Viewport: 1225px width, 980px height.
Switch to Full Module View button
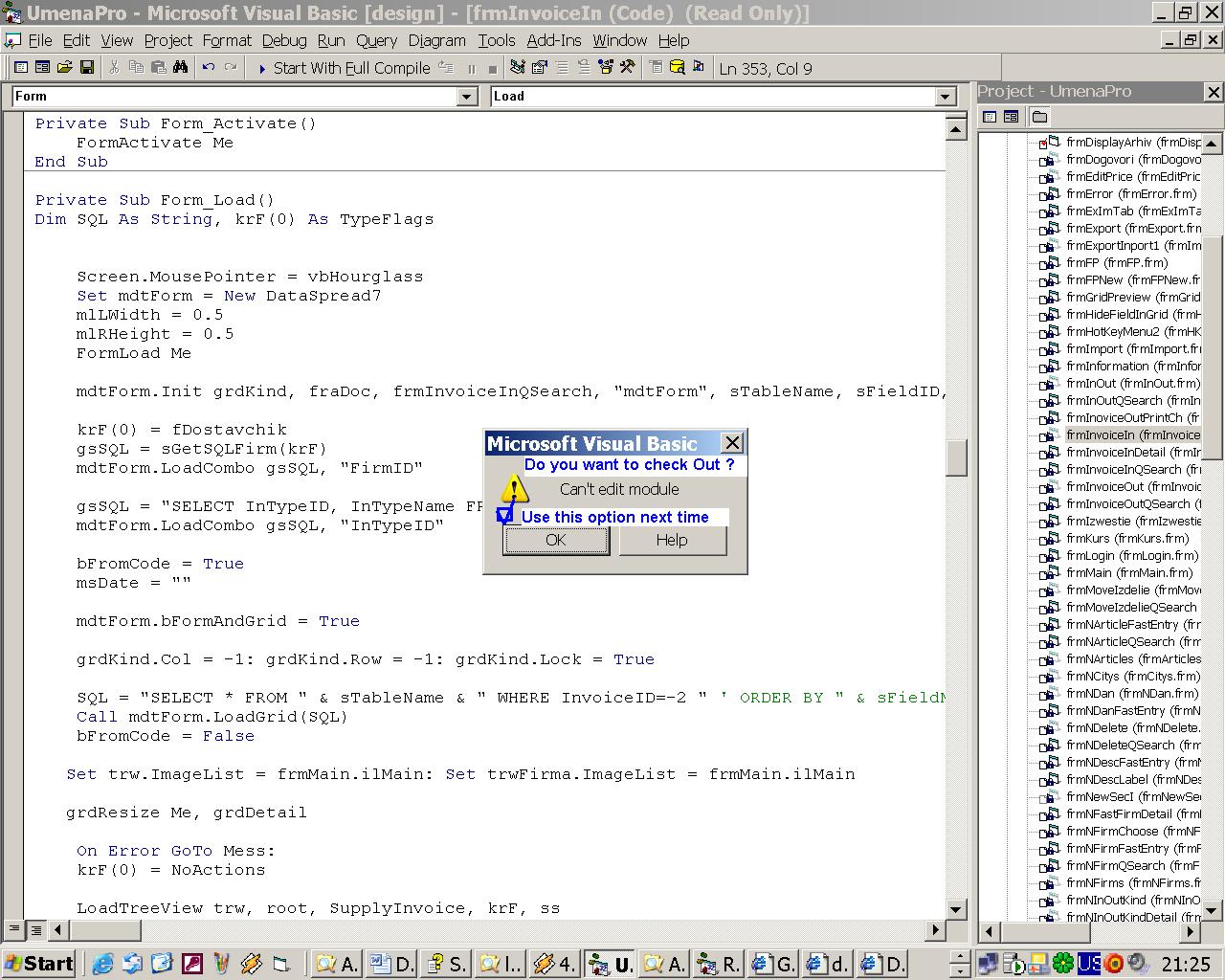tap(34, 929)
